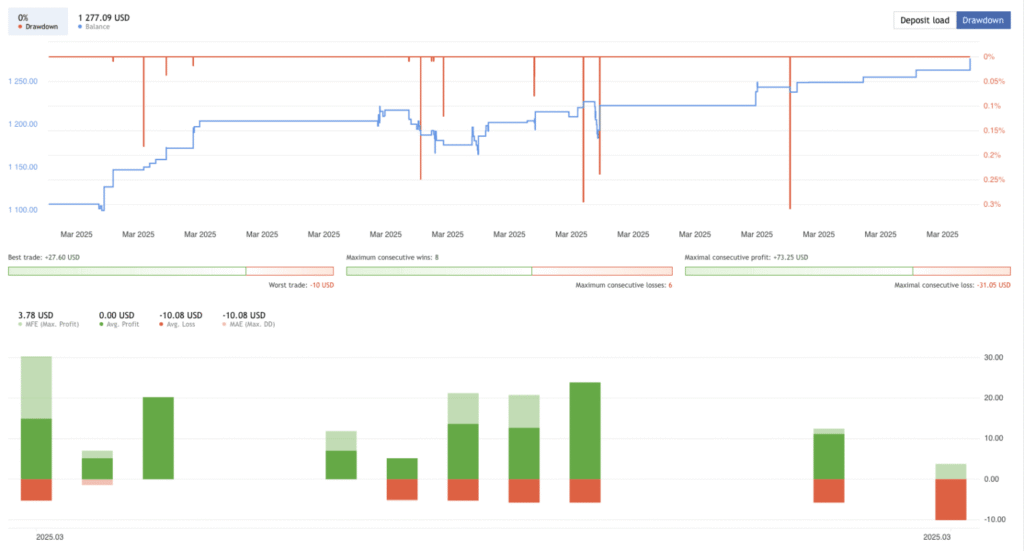Switch to the Deposit load view
This screenshot has height=551, width=1024.
925,20
